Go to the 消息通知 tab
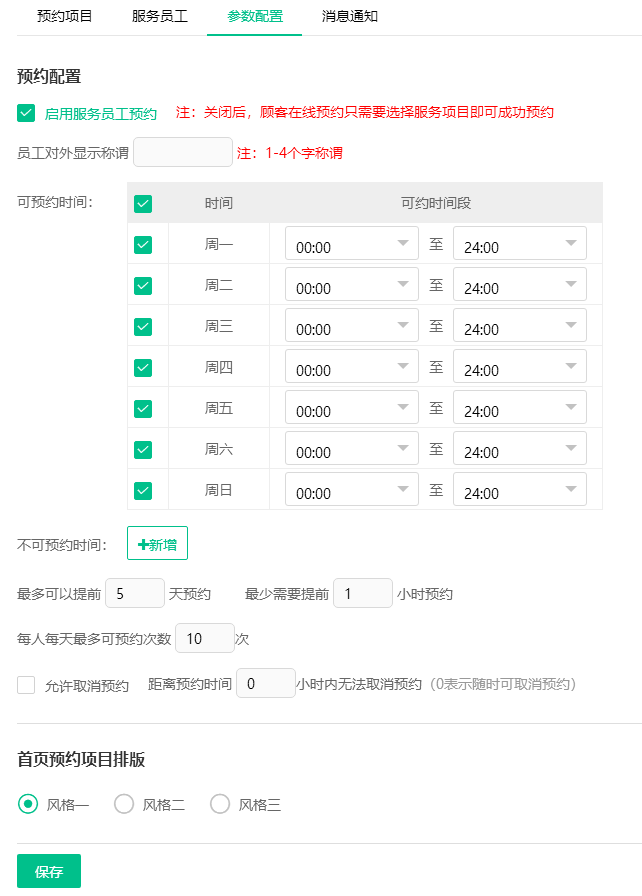Image resolution: width=642 pixels, height=896 pixels. (x=350, y=17)
